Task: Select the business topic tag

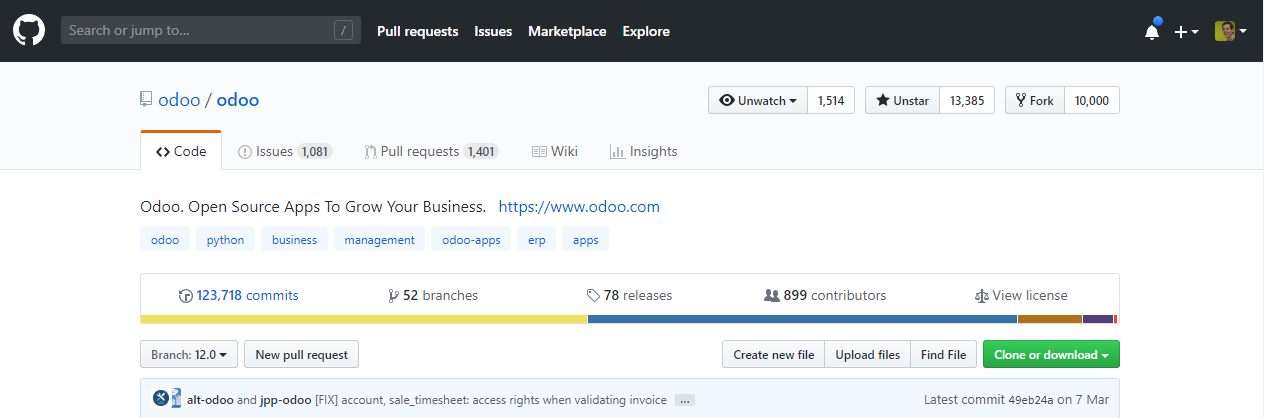Action: tap(294, 239)
